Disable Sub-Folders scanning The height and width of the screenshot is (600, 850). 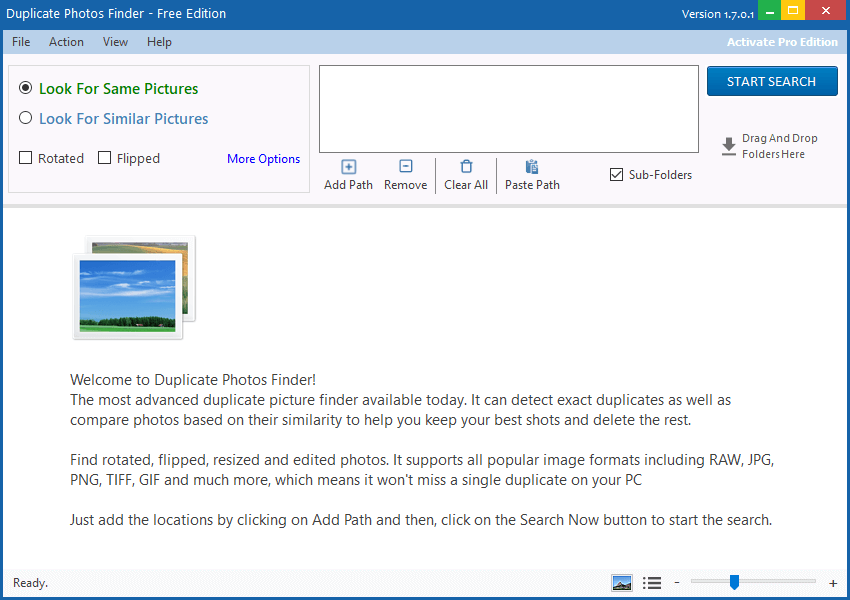pyautogui.click(x=617, y=174)
